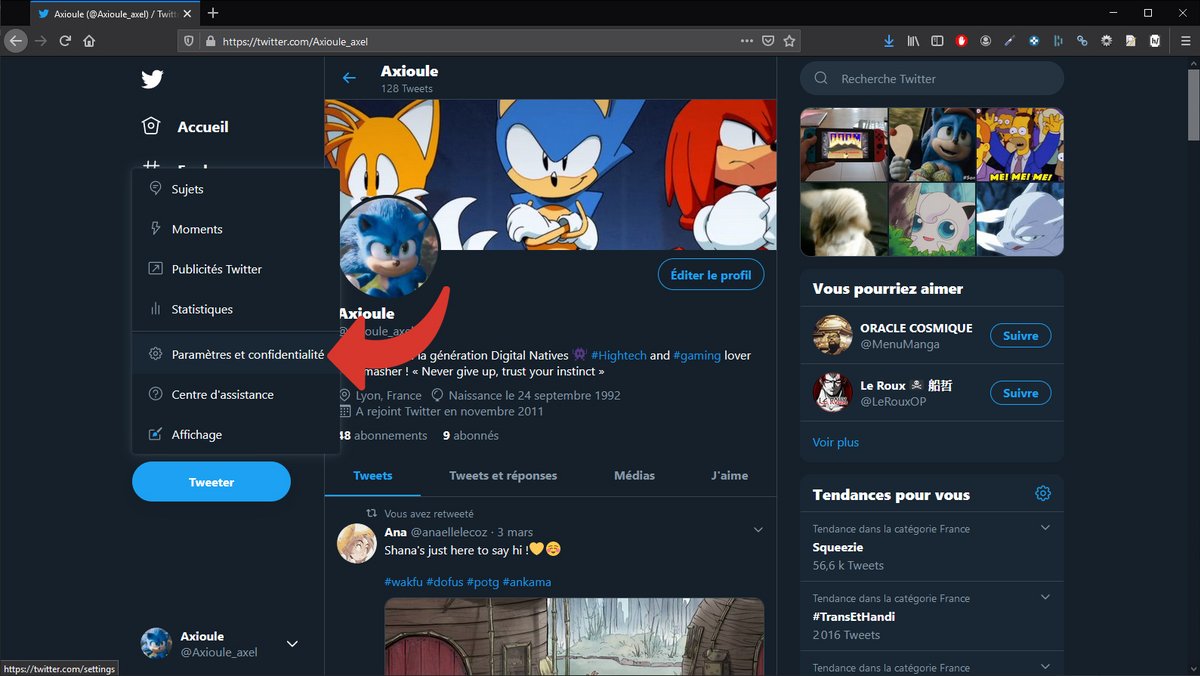Image resolution: width=1200 pixels, height=676 pixels.
Task: Open the abonnements following count
Action: (x=383, y=436)
